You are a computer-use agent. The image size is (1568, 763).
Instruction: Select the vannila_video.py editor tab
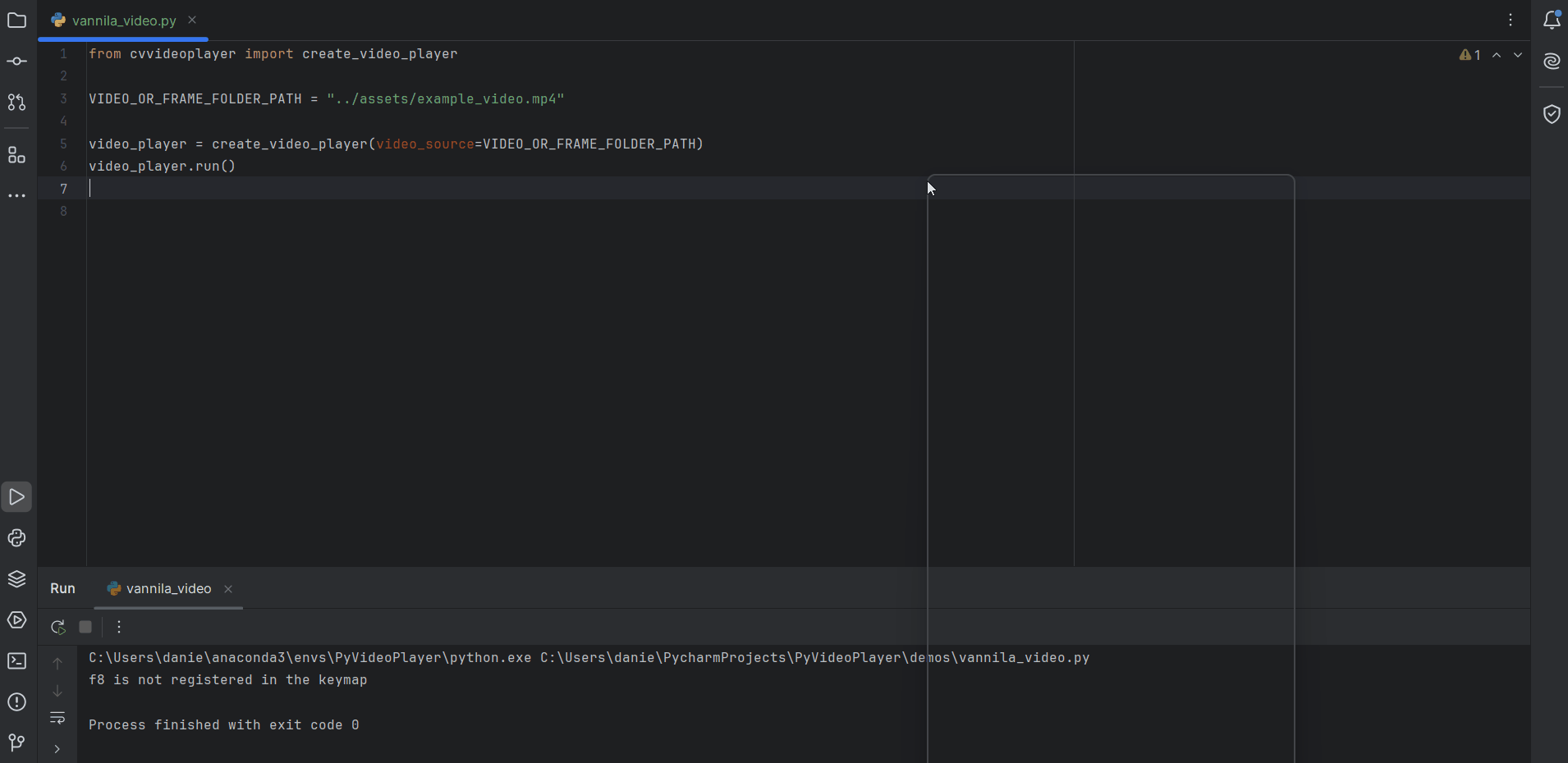tap(123, 21)
